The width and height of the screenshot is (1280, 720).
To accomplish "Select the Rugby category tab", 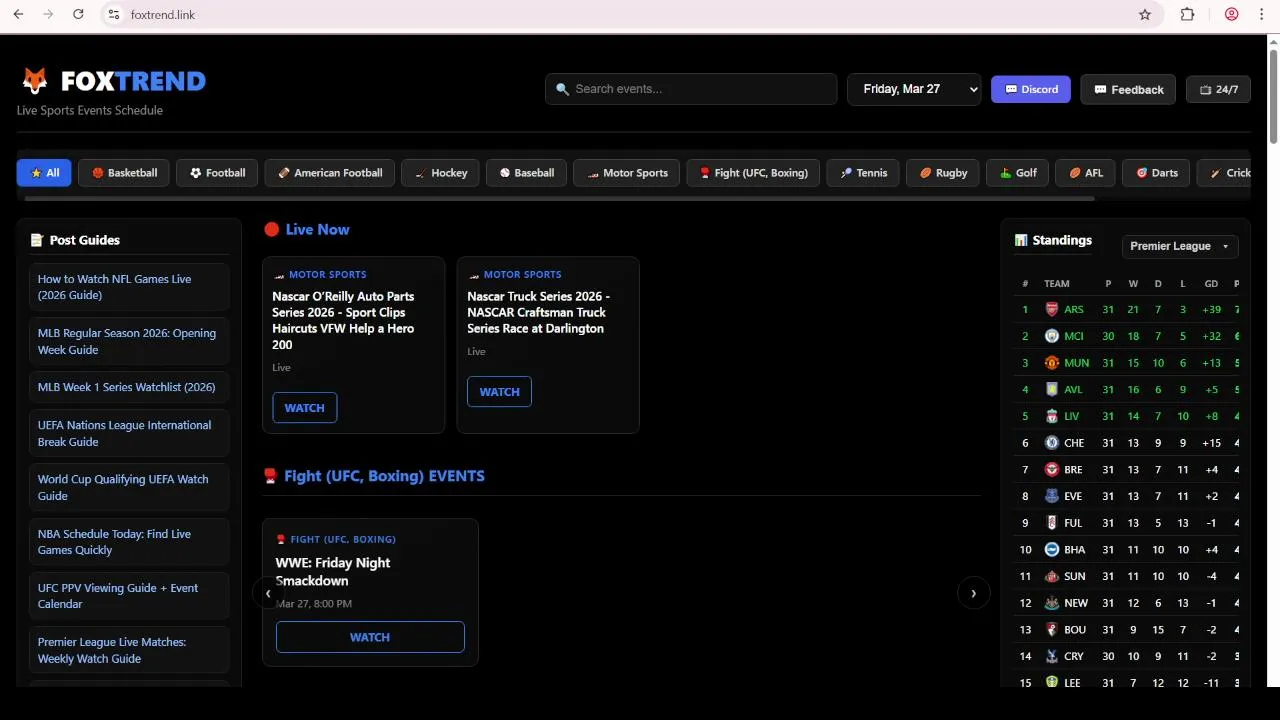I will 943,173.
